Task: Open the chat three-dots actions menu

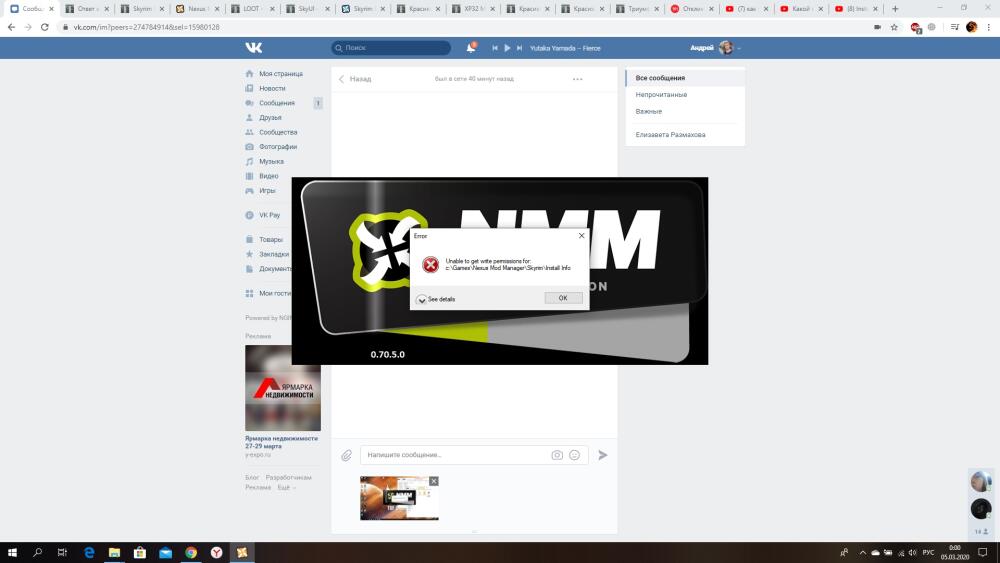Action: pyautogui.click(x=577, y=79)
